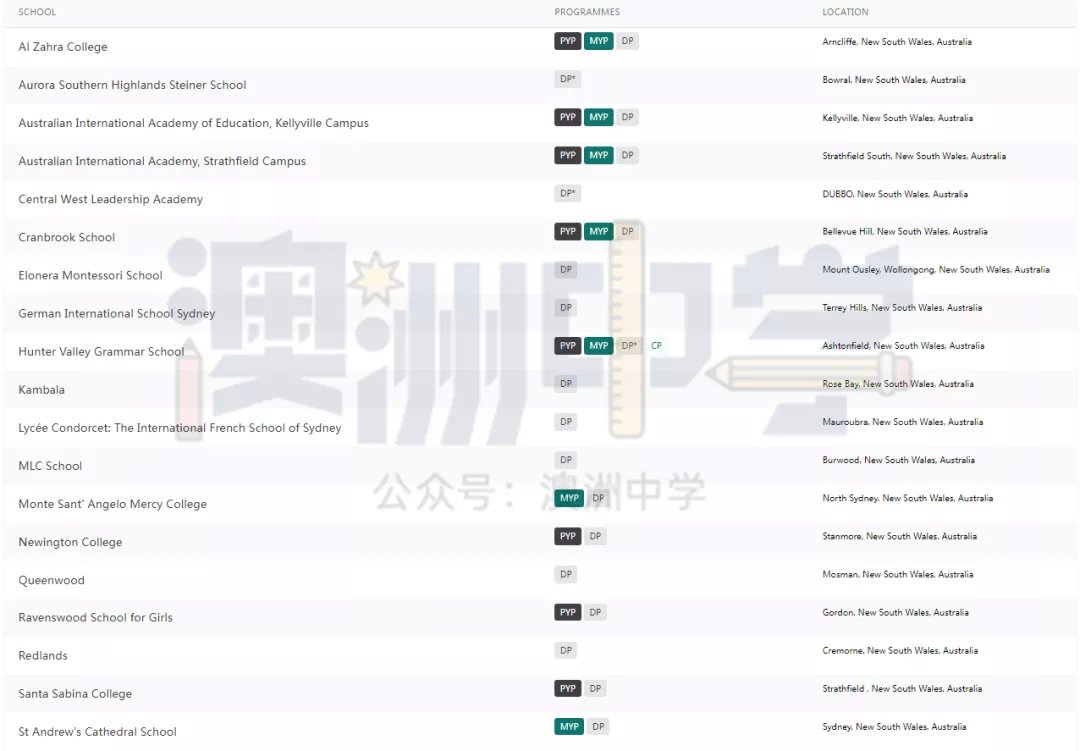Click PYP badge for Hunter Valley Grammar

(568, 346)
